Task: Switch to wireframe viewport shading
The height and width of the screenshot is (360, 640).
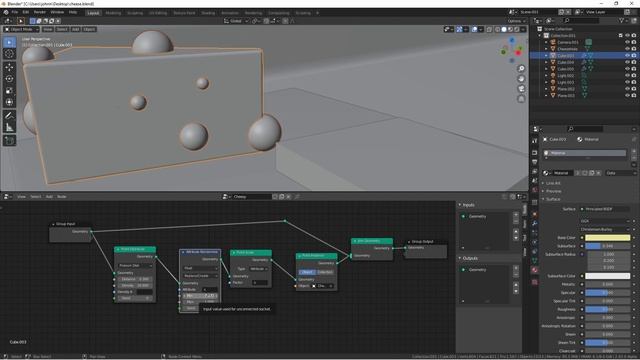Action: 498,29
